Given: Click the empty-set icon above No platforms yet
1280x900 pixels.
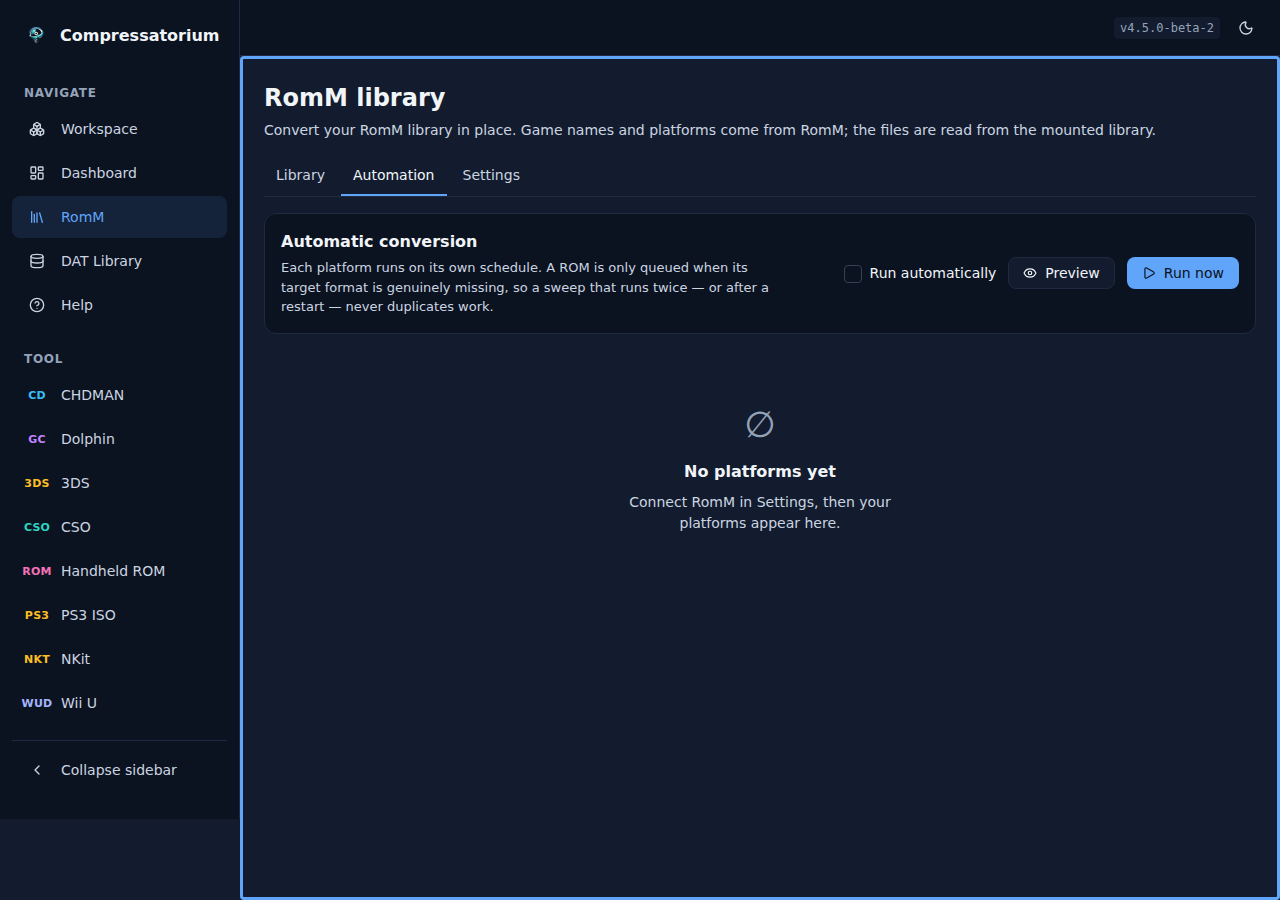Looking at the screenshot, I should tap(760, 425).
